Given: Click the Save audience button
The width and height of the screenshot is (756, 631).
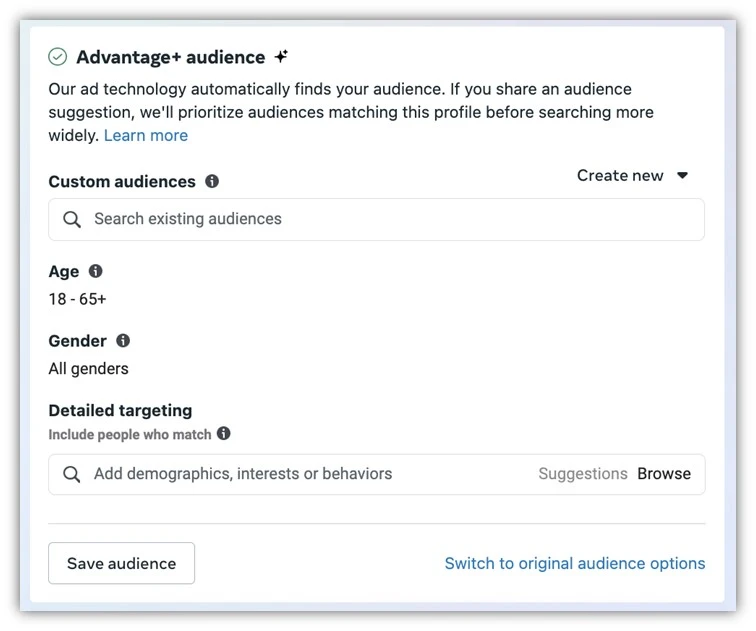Looking at the screenshot, I should point(122,563).
